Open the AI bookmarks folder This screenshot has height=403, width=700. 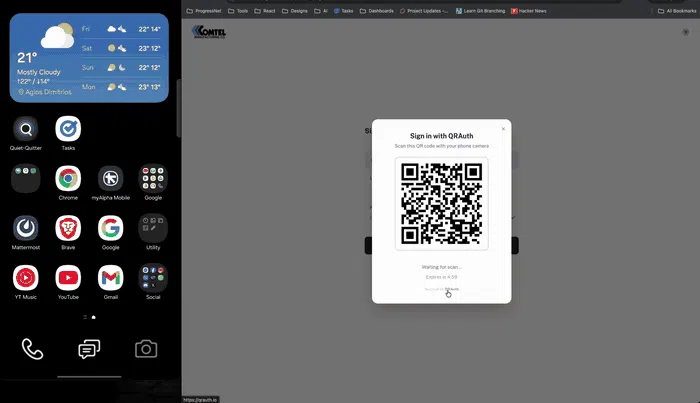point(321,11)
